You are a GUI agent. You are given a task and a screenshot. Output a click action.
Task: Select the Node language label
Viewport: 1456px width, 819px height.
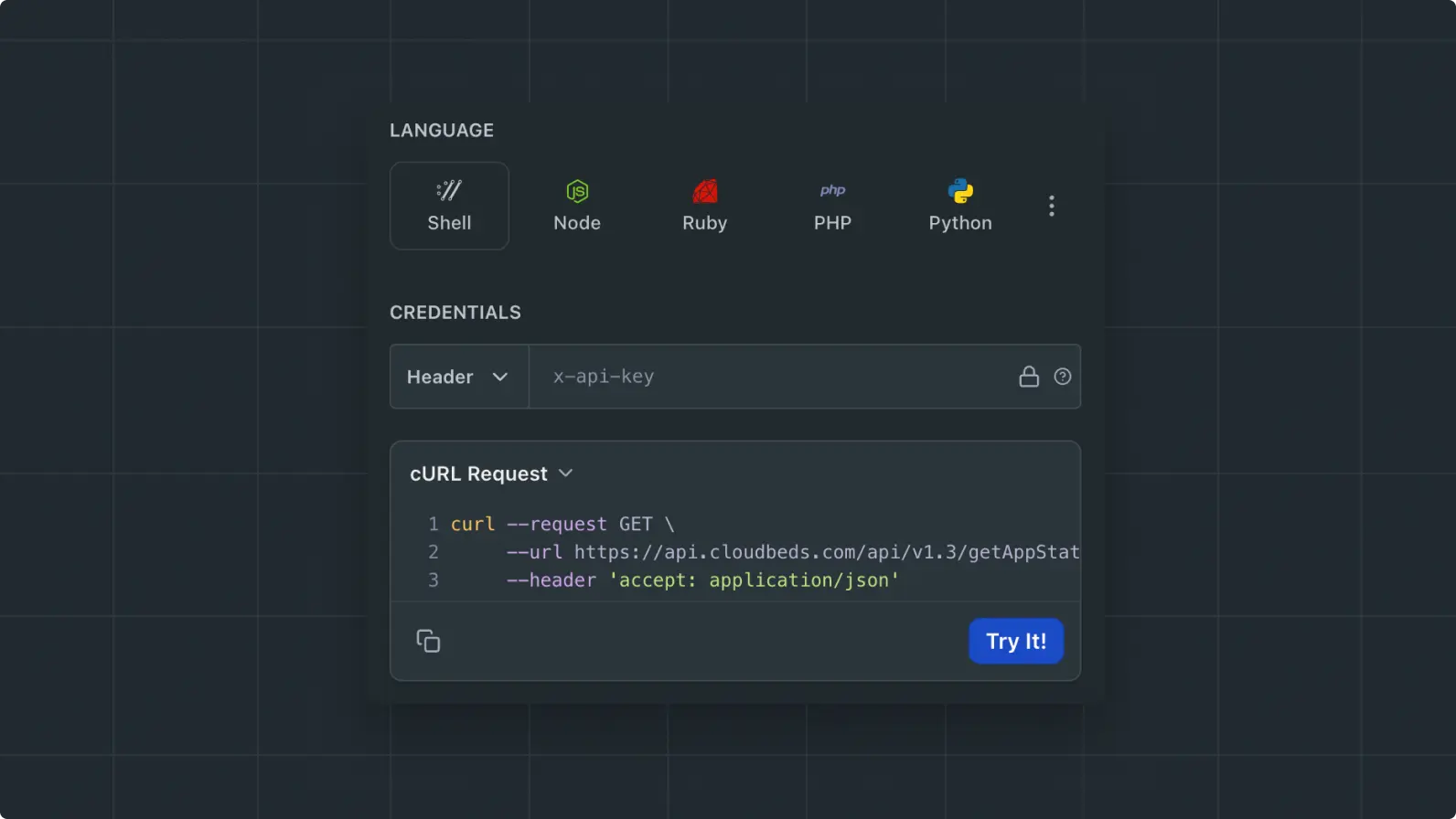click(x=577, y=223)
